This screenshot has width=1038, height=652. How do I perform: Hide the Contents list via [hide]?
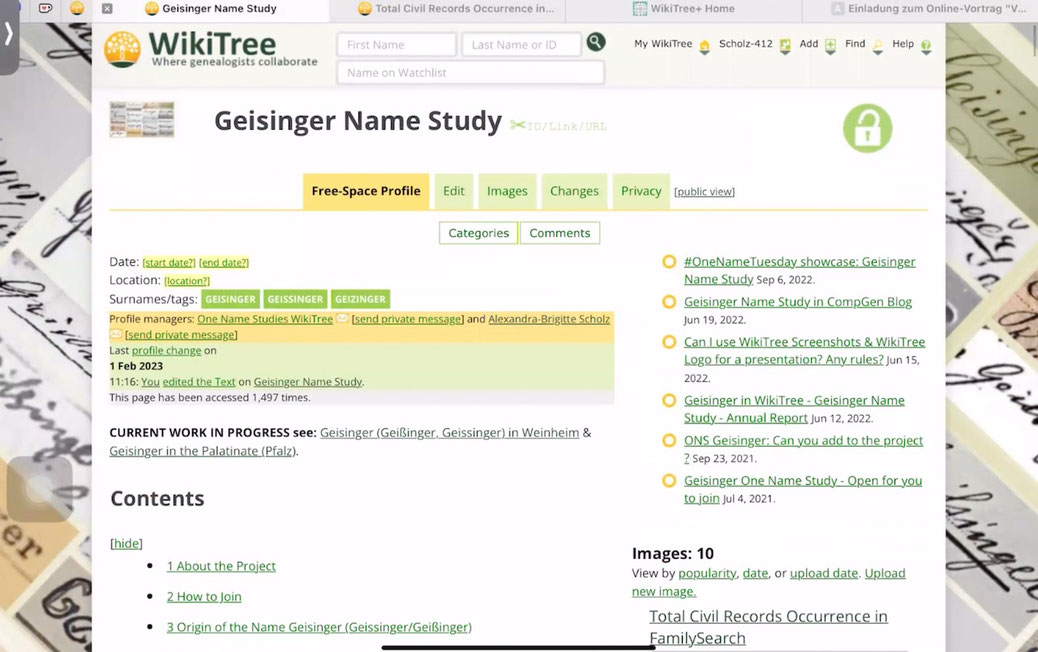click(125, 543)
